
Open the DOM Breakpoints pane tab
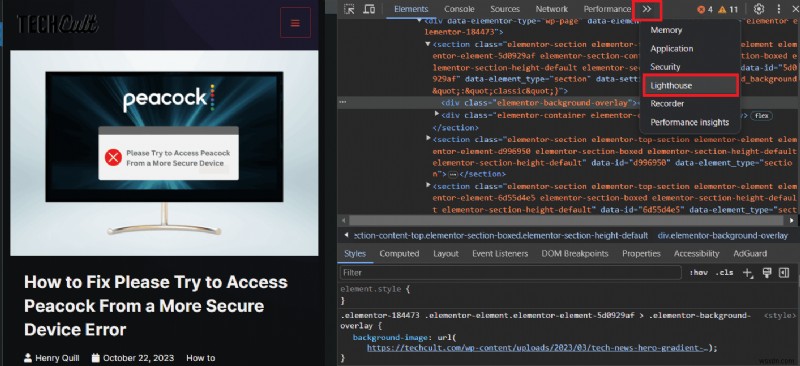pos(575,254)
